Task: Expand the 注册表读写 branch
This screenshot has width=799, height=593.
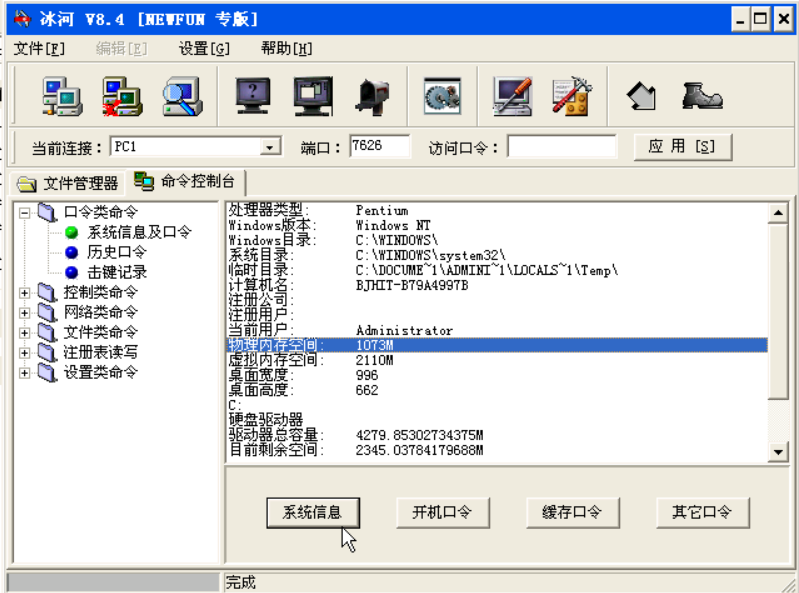Action: pyautogui.click(x=24, y=353)
